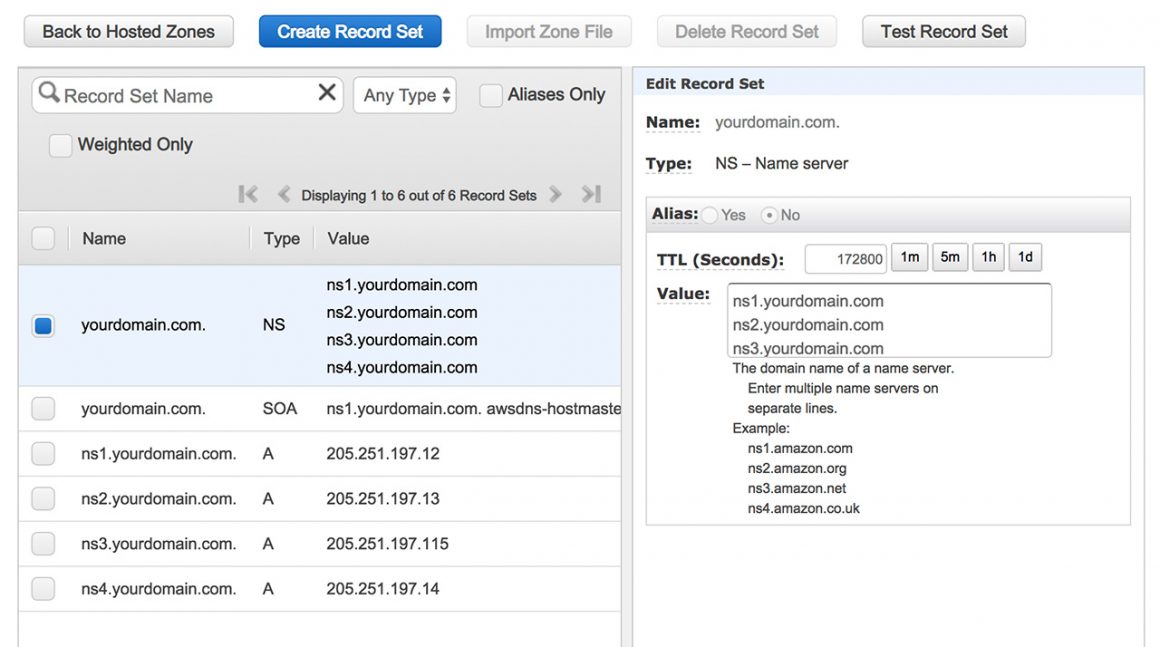Screen dimensions: 1160x647
Task: Enable the Aliases Only filter
Action: [x=490, y=94]
